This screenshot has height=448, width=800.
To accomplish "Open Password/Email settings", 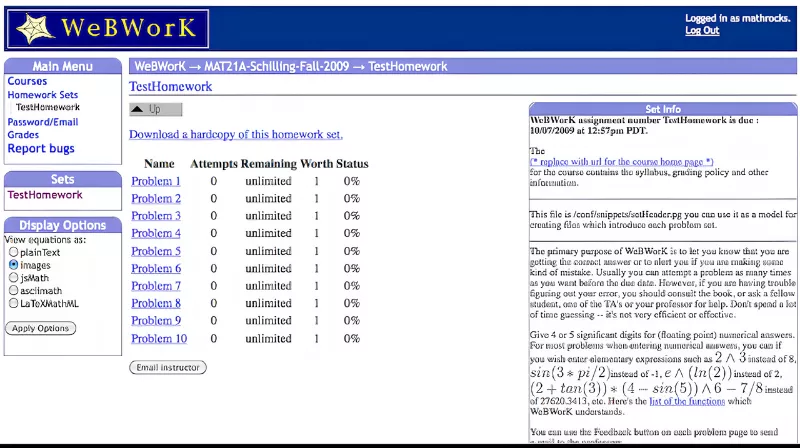I will pyautogui.click(x=43, y=122).
